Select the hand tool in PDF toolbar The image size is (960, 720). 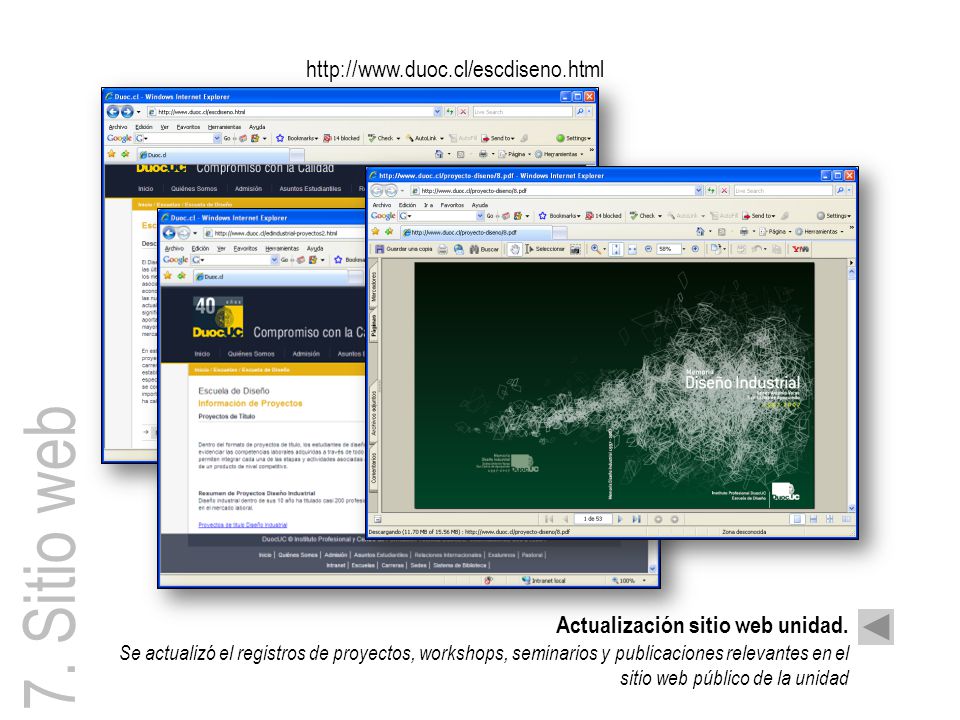click(515, 249)
